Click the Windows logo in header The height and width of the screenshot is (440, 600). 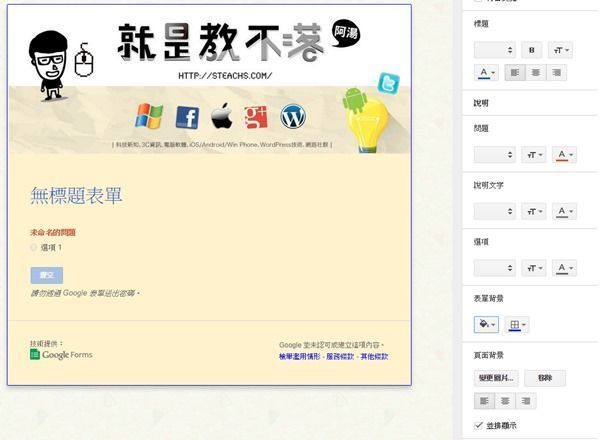149,116
